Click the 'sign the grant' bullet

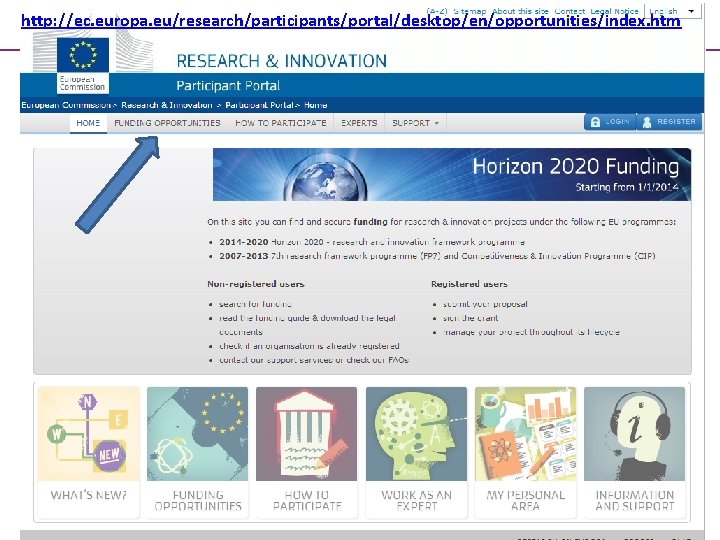point(470,318)
